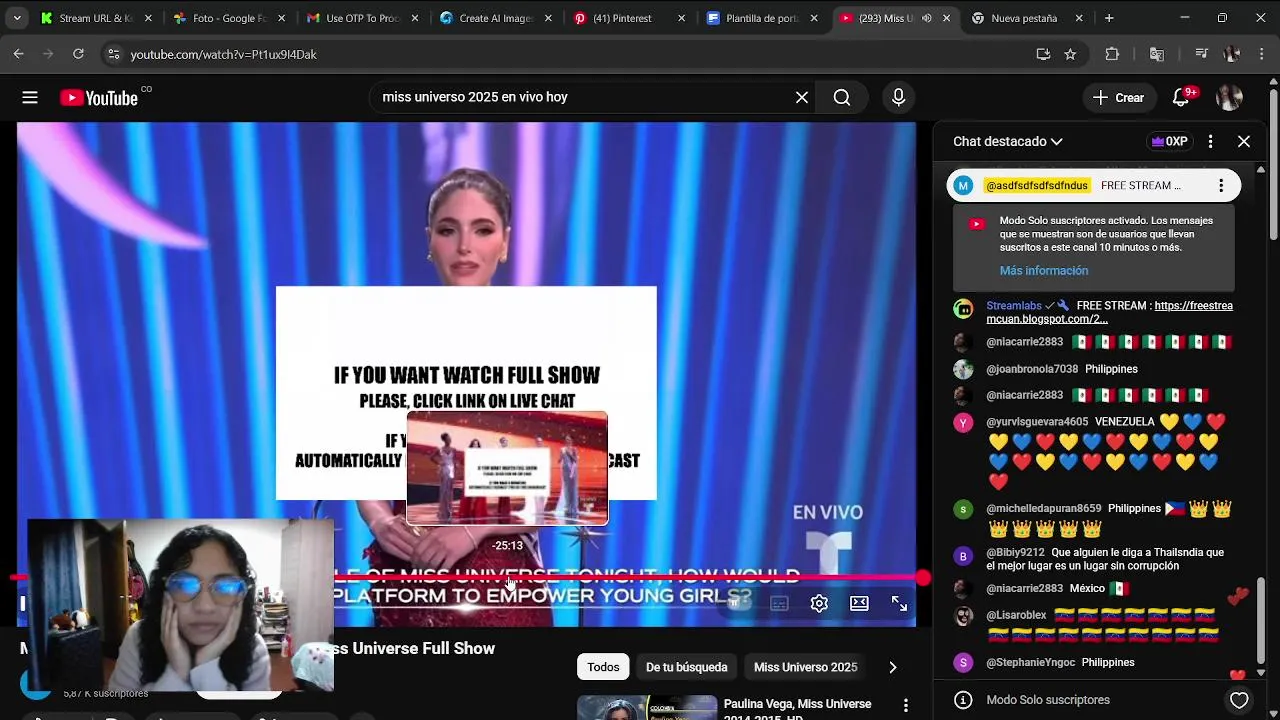Open the player settings gear
The height and width of the screenshot is (720, 1280).
point(819,603)
